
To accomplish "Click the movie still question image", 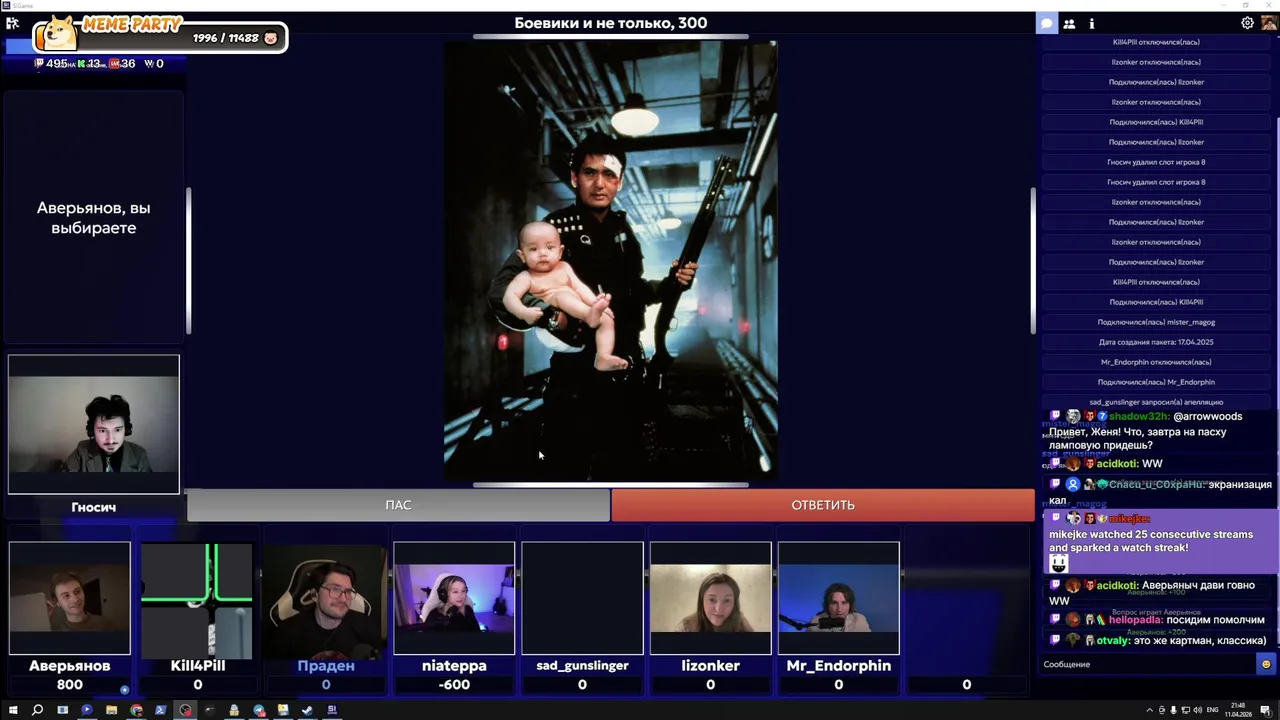I will pos(610,260).
